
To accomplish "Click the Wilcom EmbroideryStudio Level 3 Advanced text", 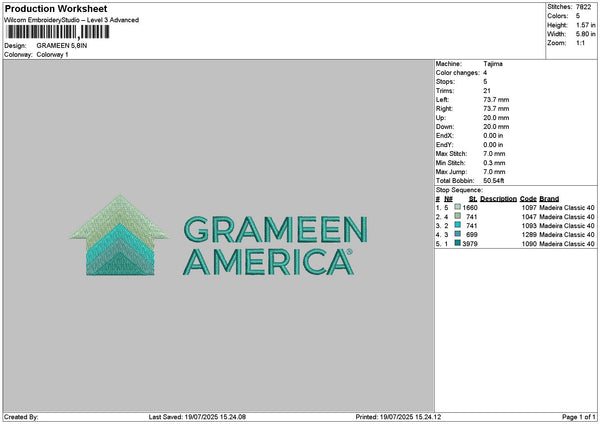I will pos(72,20).
